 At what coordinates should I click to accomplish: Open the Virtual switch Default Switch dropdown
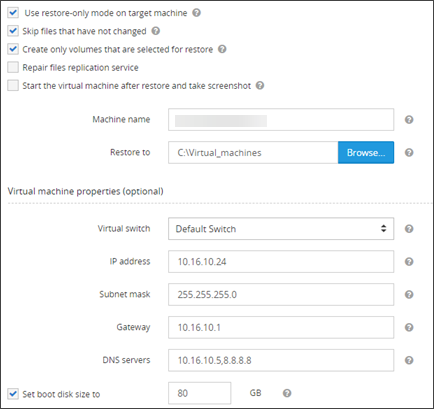click(281, 229)
